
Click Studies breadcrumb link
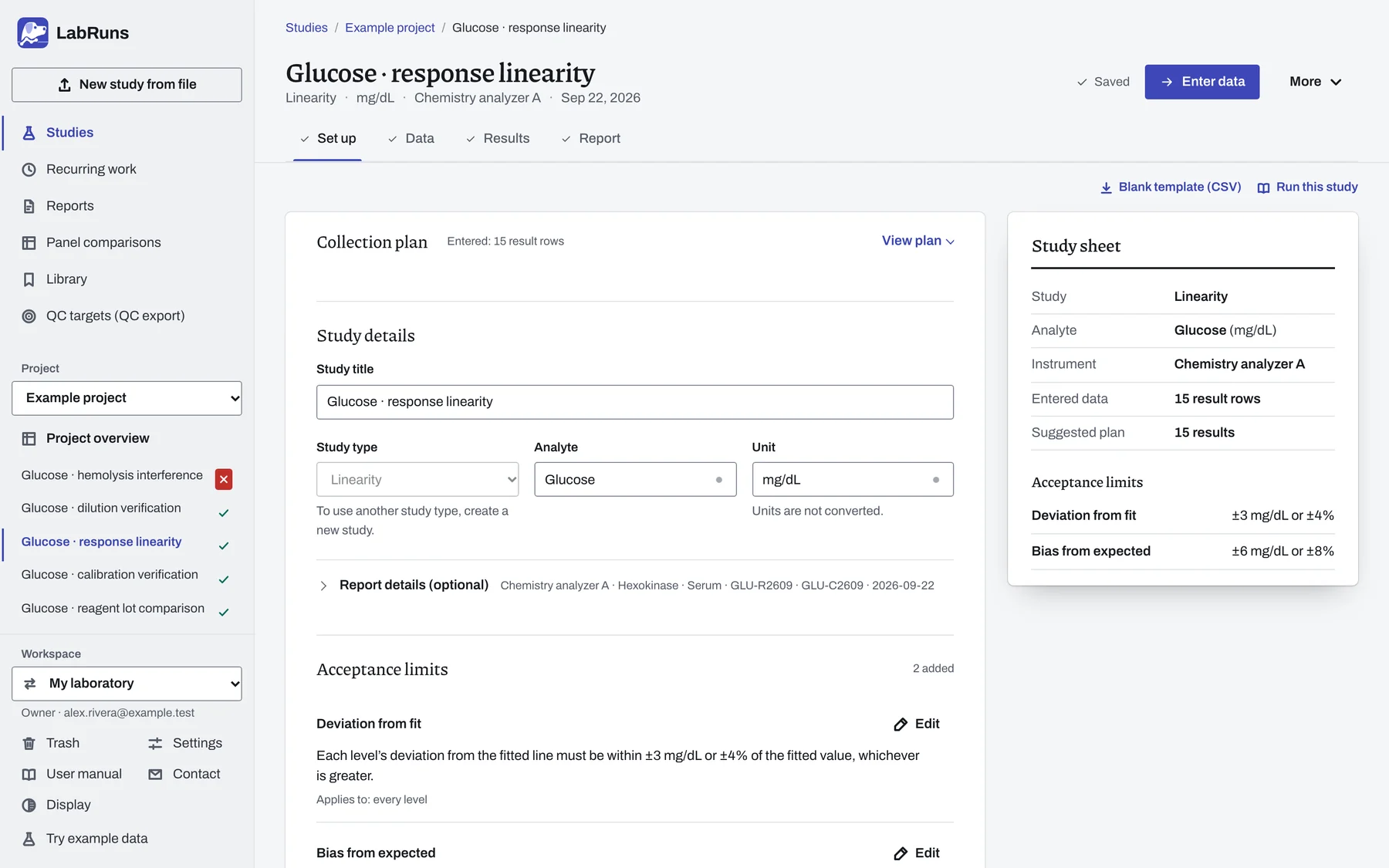pyautogui.click(x=306, y=28)
